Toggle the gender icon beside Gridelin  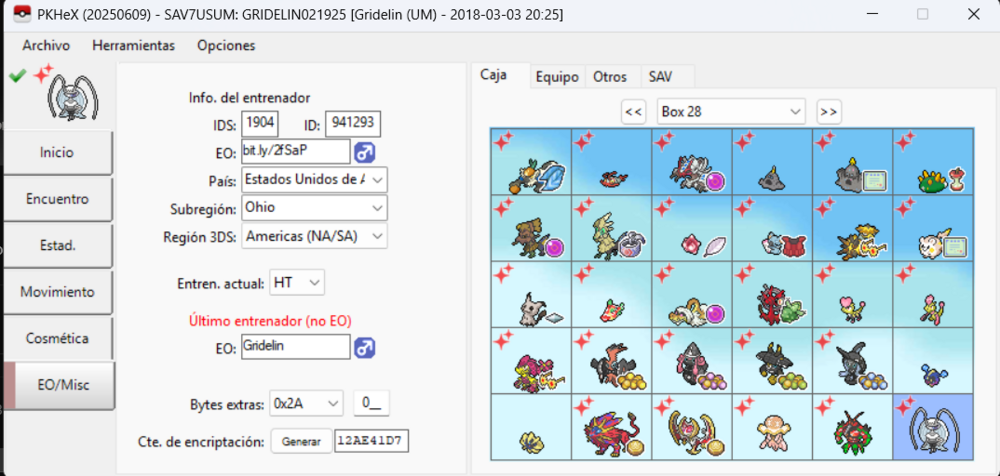click(365, 348)
